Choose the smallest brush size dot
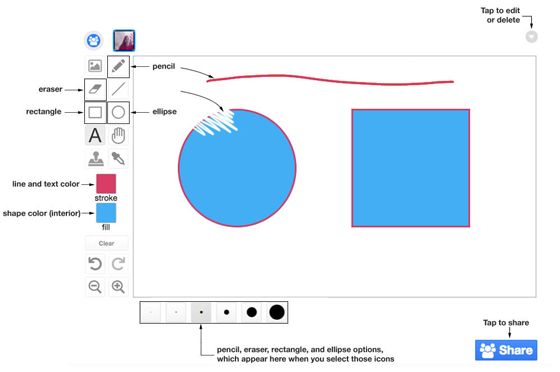 coord(151,312)
